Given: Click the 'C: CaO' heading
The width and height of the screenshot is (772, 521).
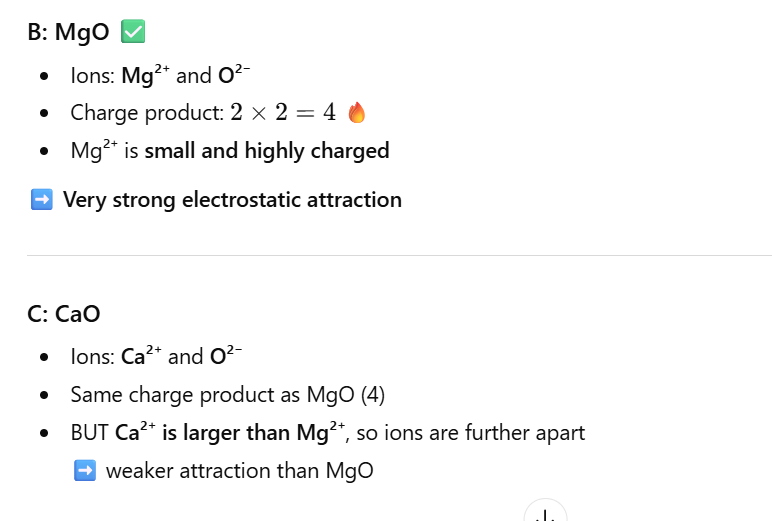Looking at the screenshot, I should [x=63, y=314].
